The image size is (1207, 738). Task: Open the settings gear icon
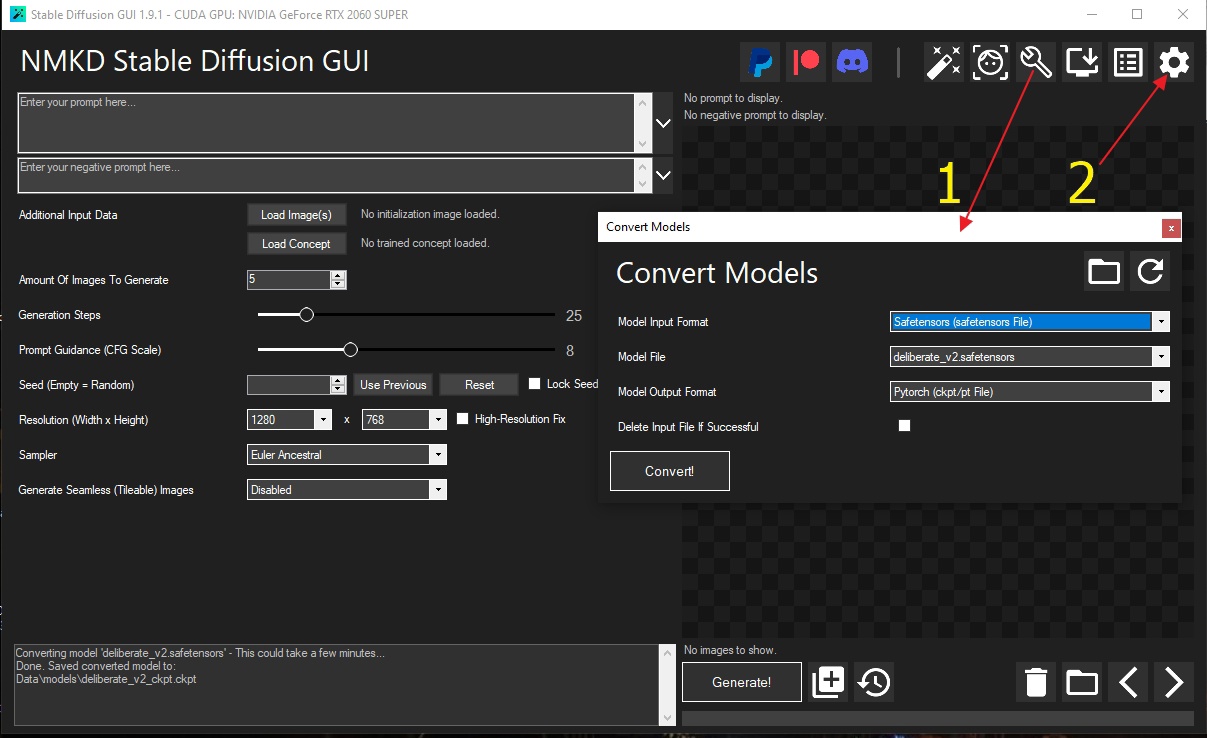coord(1174,62)
